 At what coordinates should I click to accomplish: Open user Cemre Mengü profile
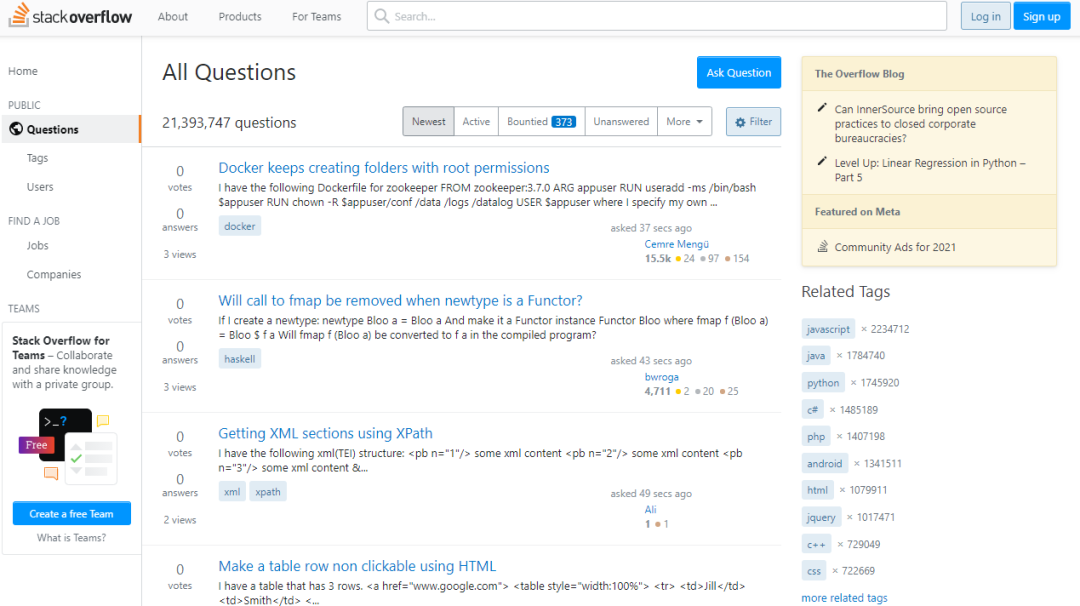coord(676,244)
